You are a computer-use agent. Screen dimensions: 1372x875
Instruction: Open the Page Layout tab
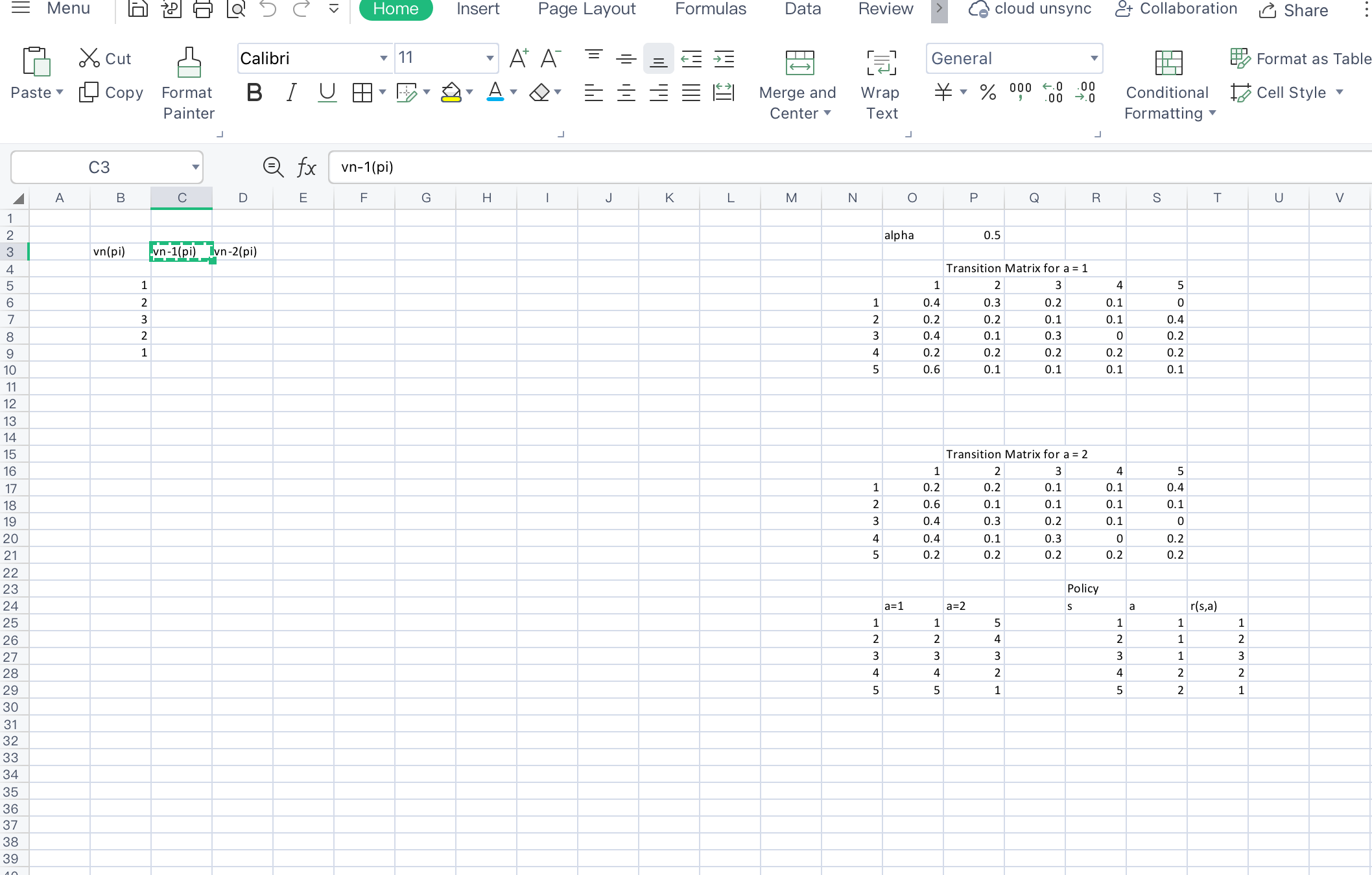coord(586,9)
